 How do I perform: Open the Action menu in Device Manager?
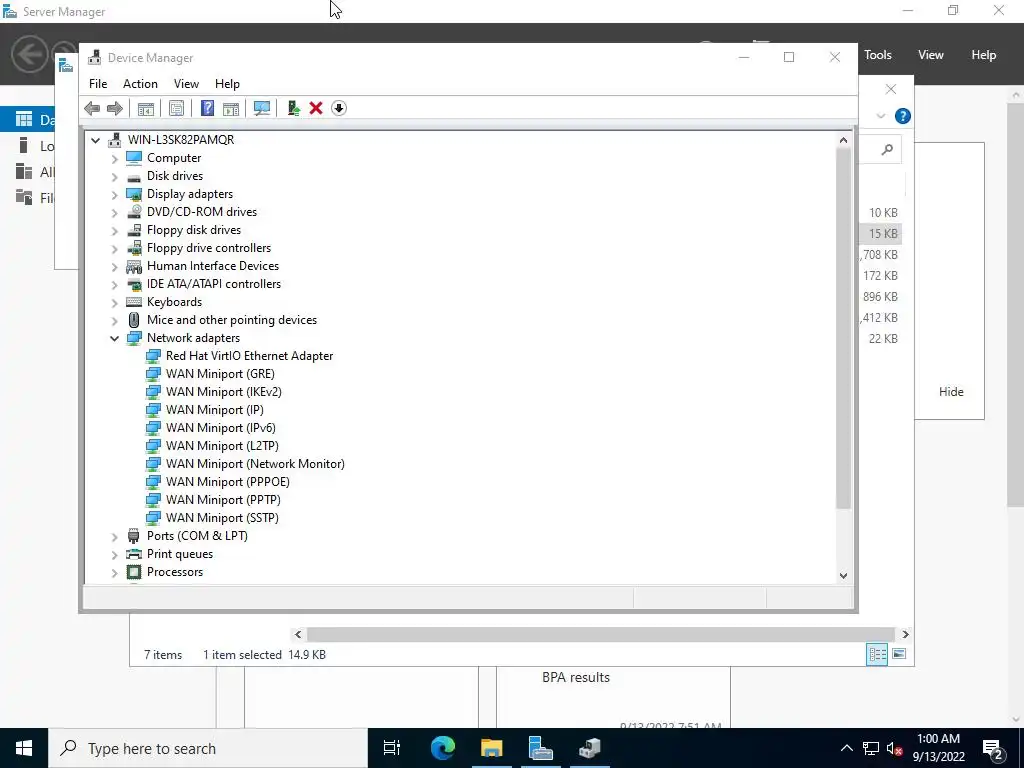click(x=140, y=84)
